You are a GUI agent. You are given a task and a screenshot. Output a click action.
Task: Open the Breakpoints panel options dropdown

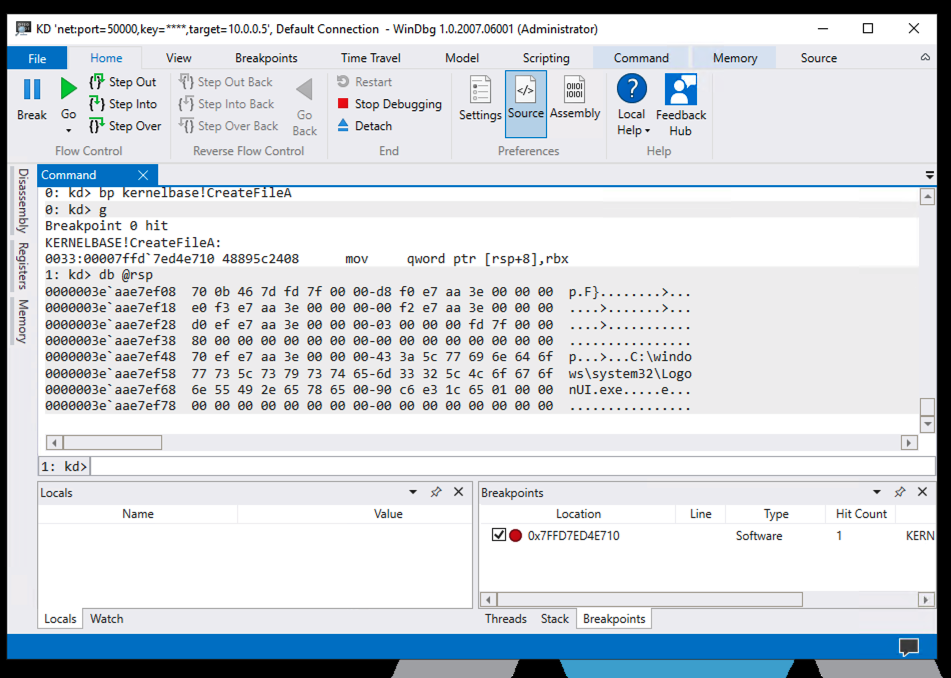coord(877,492)
